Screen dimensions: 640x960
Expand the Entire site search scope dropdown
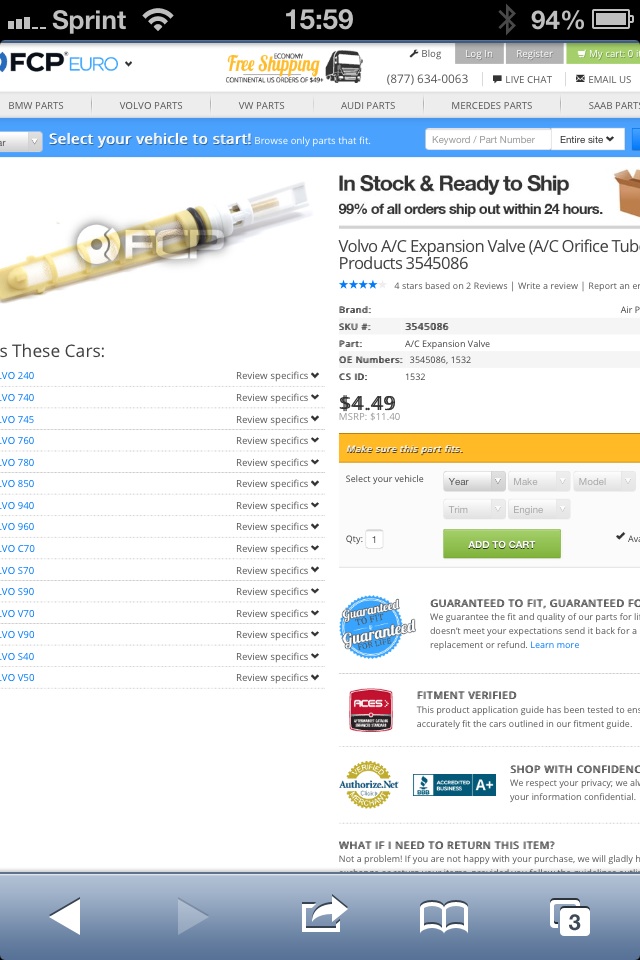[588, 140]
